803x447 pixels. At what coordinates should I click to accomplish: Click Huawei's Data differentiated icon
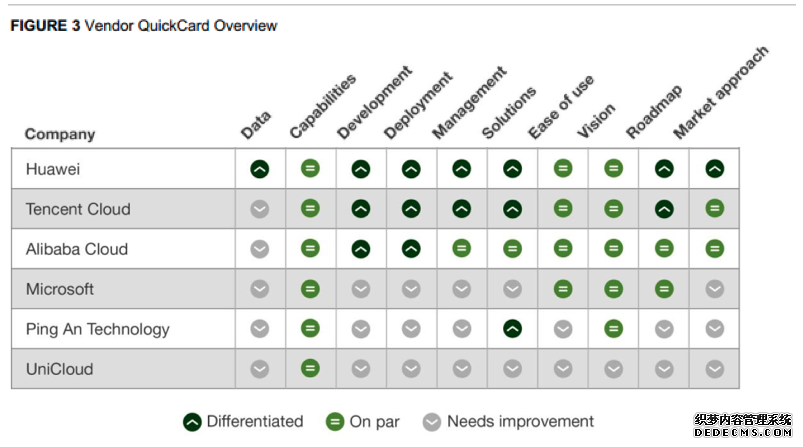pos(260,169)
